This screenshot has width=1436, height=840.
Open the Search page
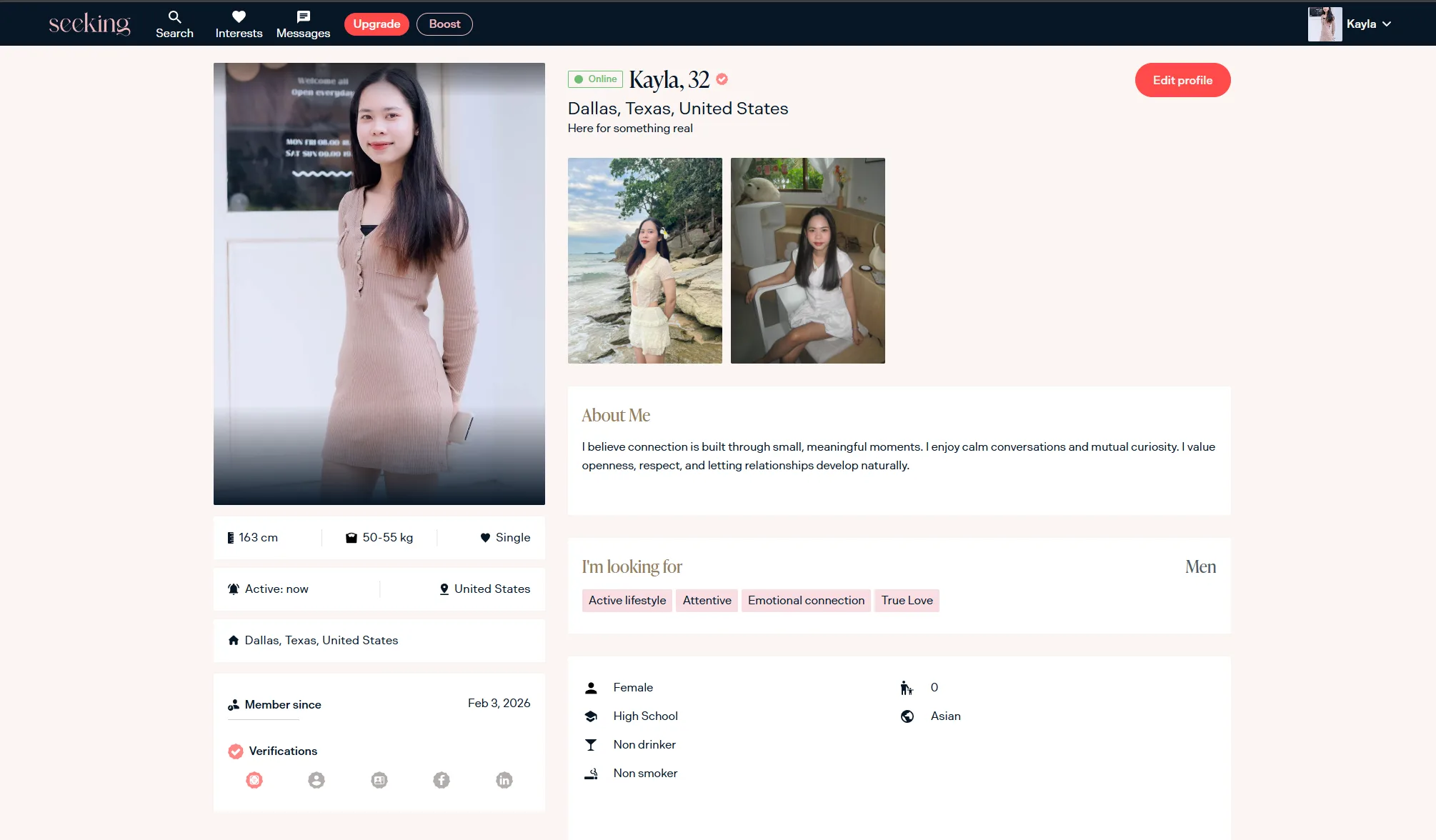(174, 24)
